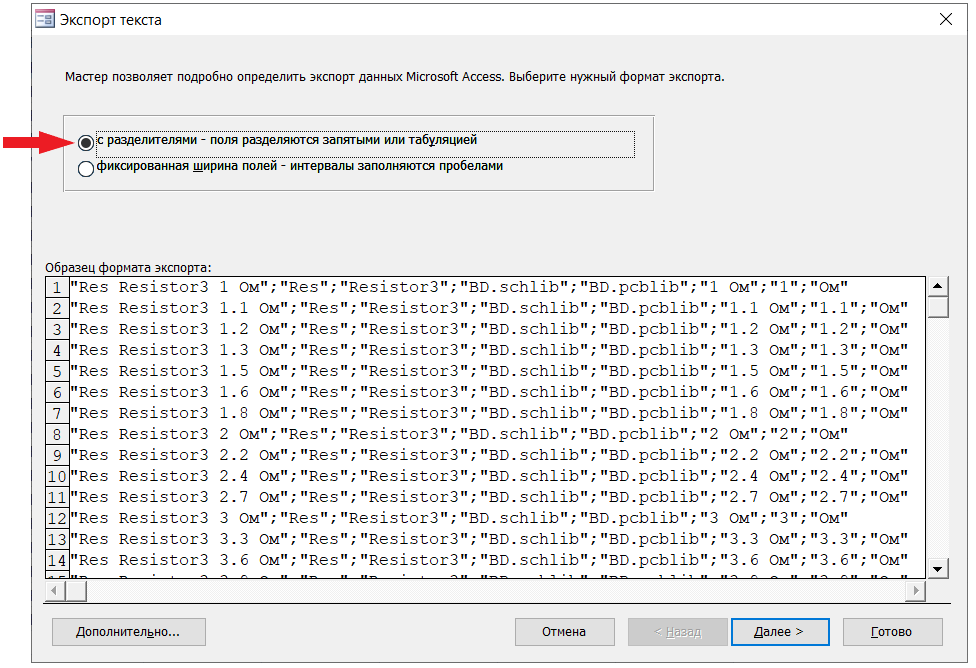Close the Экспорт текста dialog
This screenshot has height=668, width=976.
pos(945,20)
